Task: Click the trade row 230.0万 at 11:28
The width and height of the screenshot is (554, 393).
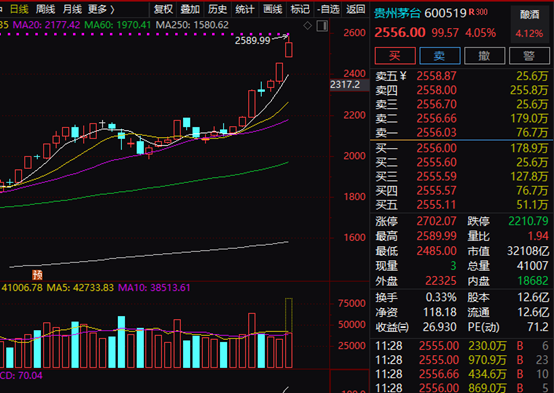Action: 462,346
